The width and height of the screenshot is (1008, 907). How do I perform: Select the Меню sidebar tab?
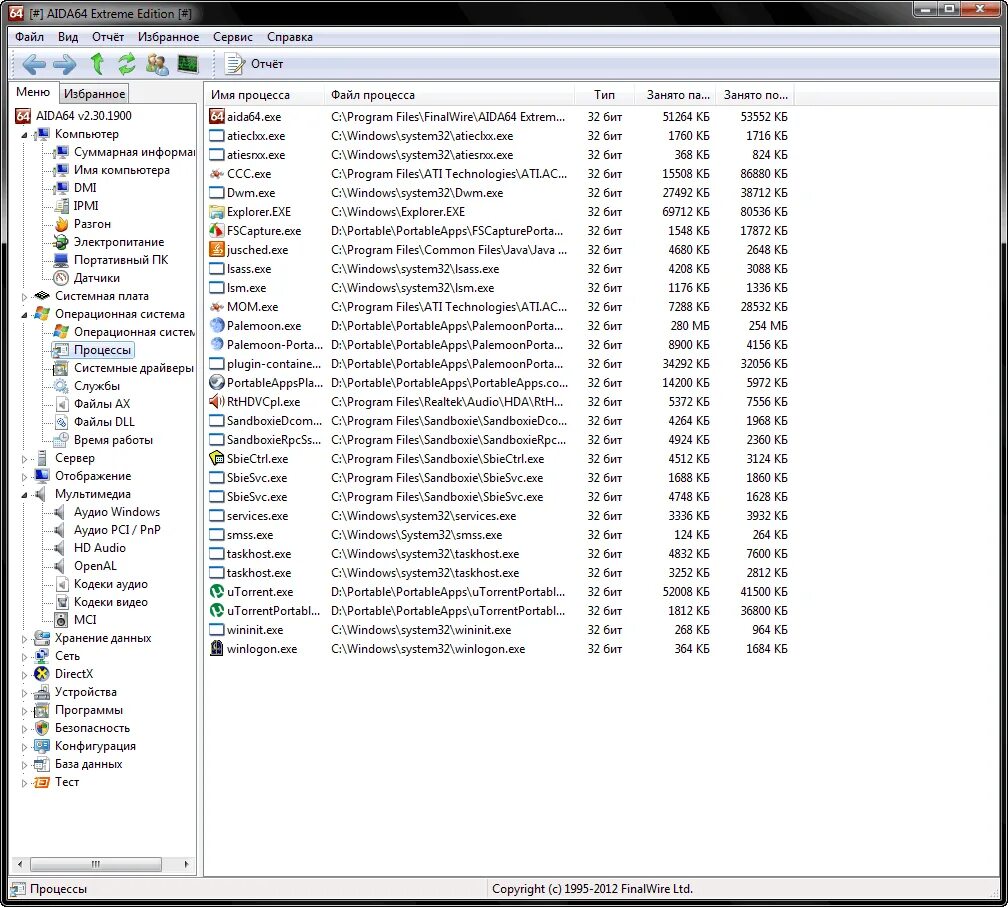(x=33, y=92)
